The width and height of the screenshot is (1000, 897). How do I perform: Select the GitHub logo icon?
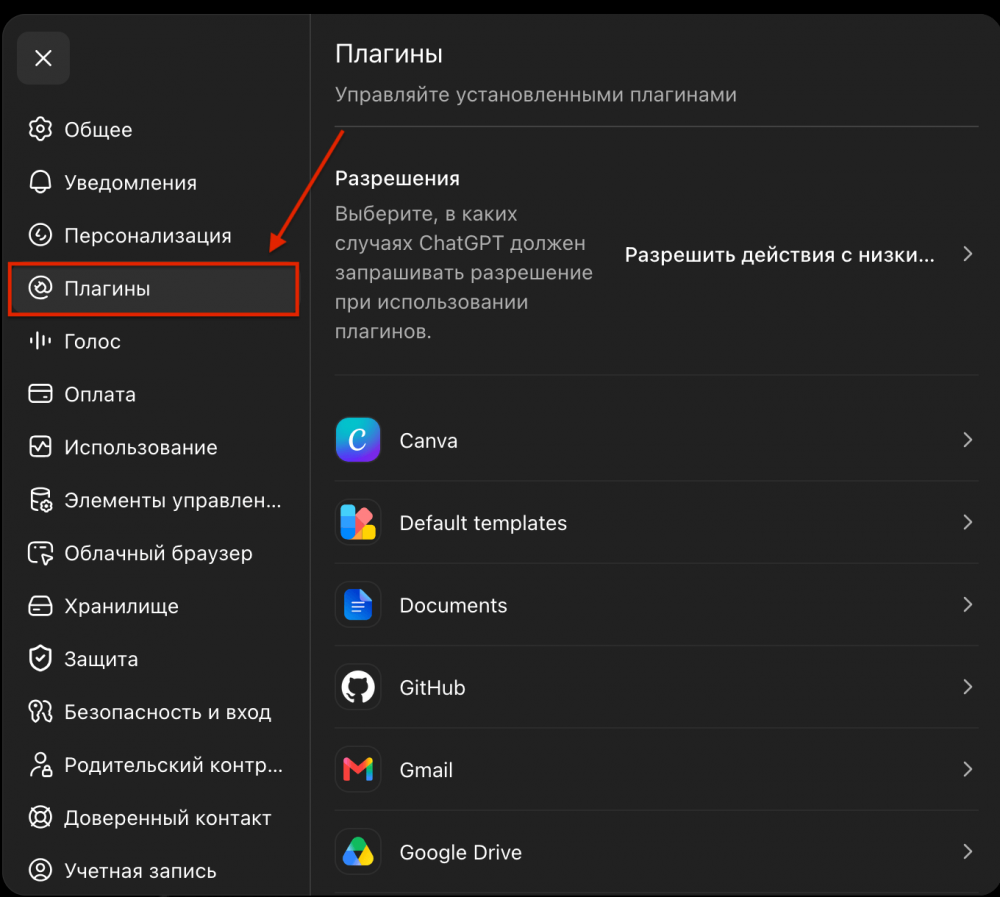(358, 687)
